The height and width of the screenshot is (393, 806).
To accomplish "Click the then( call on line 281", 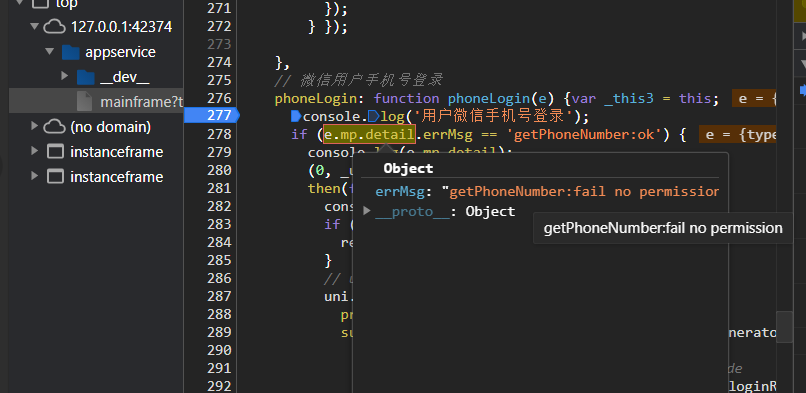I will coord(329,188).
